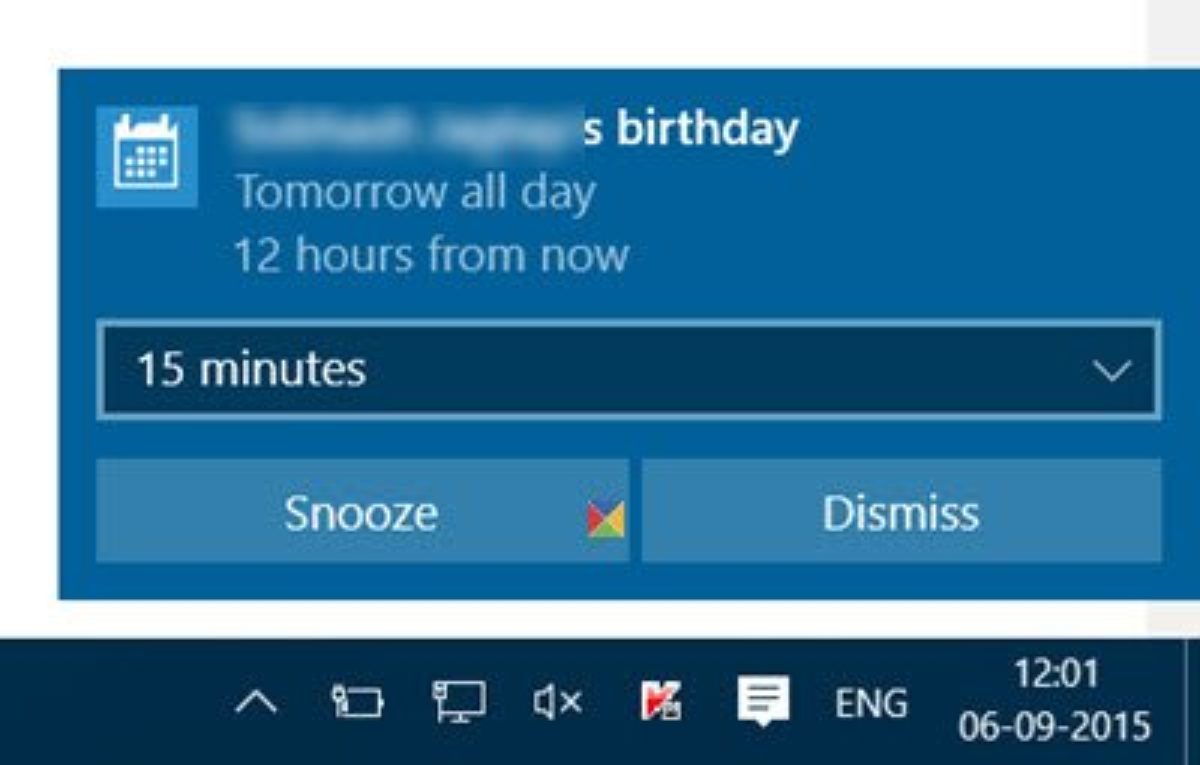This screenshot has width=1200, height=765.
Task: Click the '12 hours from now' text
Action: point(431,254)
